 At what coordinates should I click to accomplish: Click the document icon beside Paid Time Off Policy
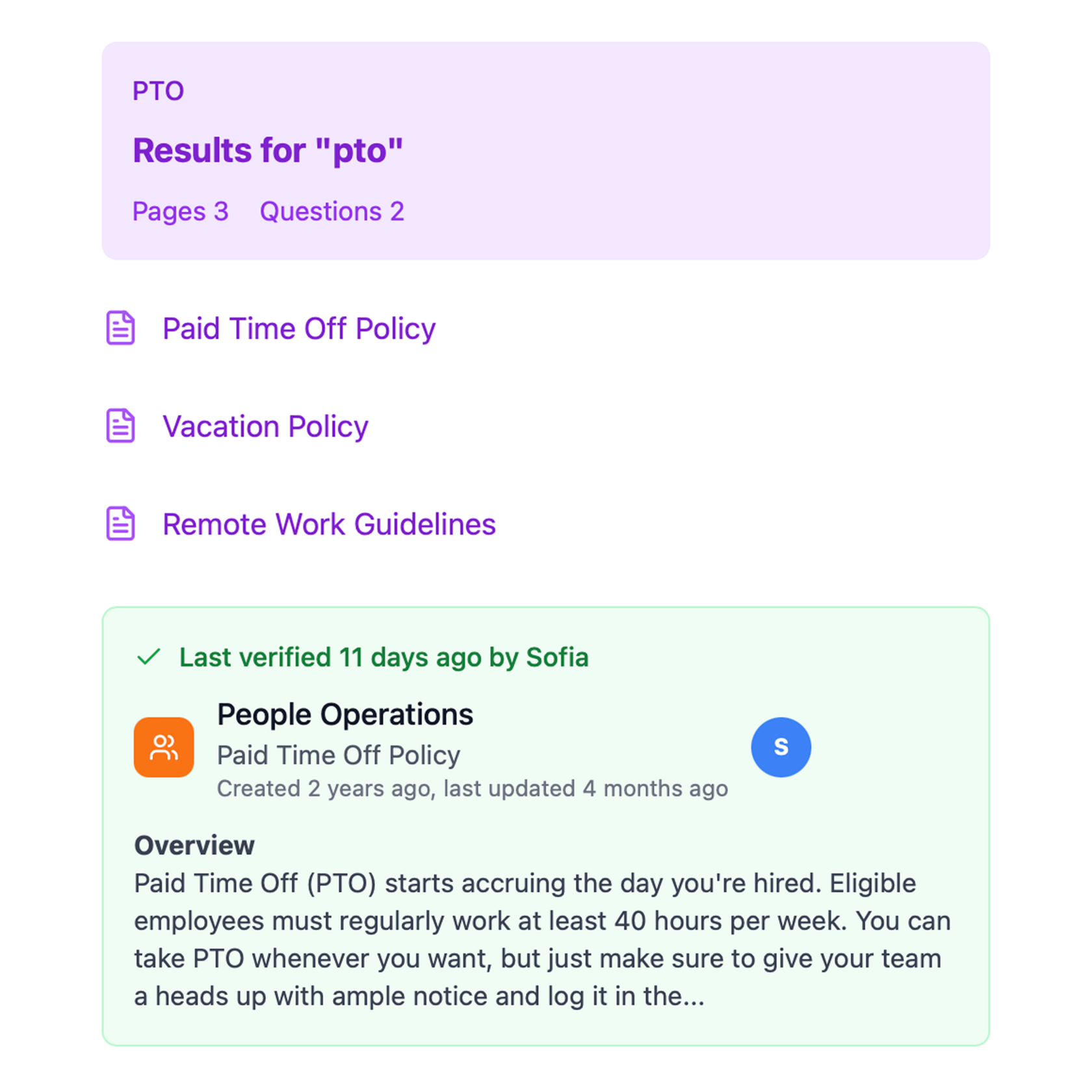pyautogui.click(x=120, y=328)
